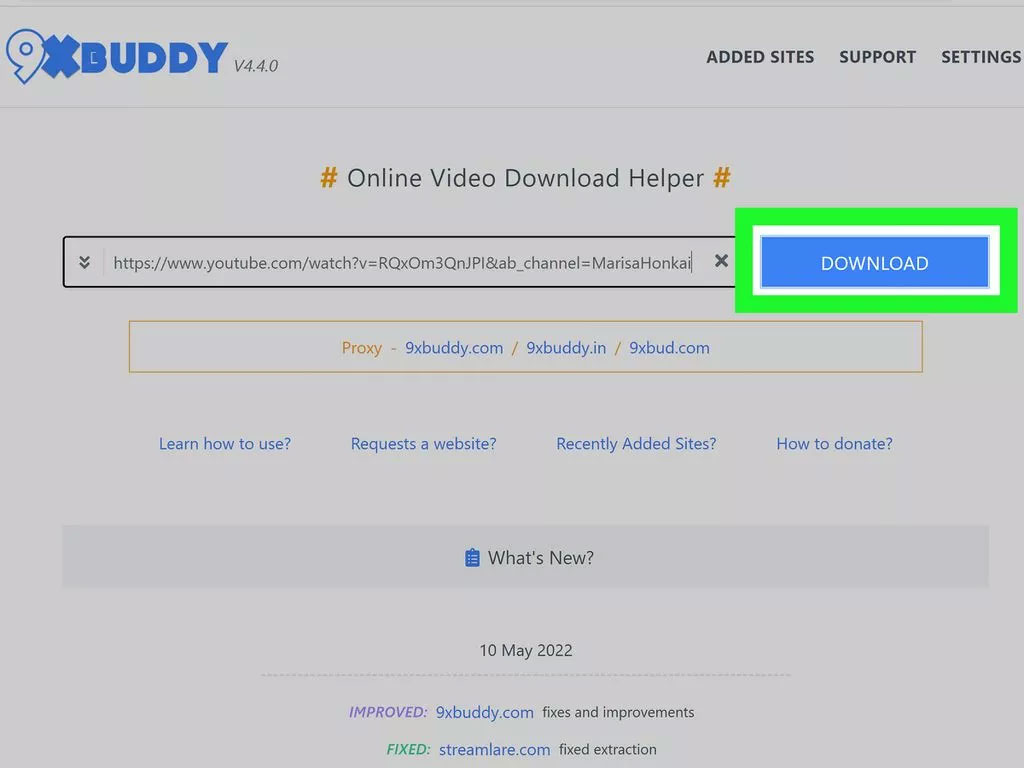Expand the double-chevron dropdown in URL box
The width and height of the screenshot is (1024, 768).
pos(84,263)
